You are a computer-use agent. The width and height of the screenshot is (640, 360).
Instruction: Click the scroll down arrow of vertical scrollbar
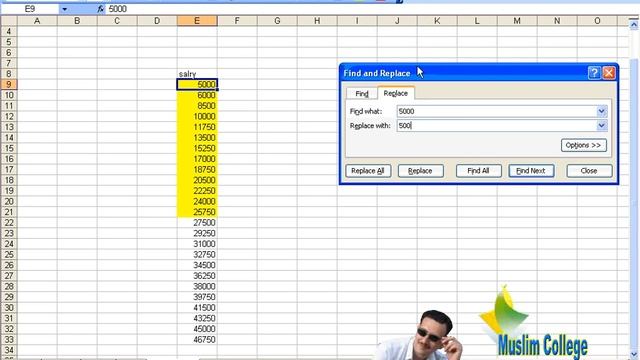click(x=634, y=354)
